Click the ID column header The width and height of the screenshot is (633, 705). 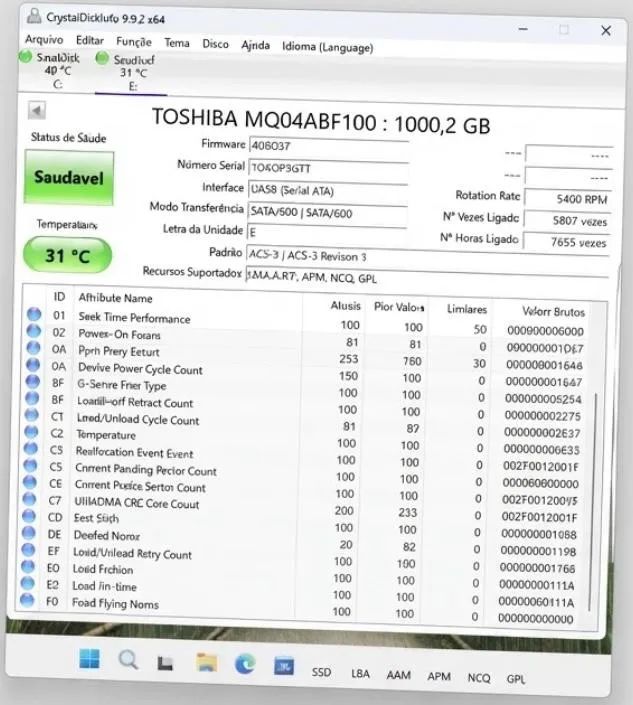click(59, 297)
